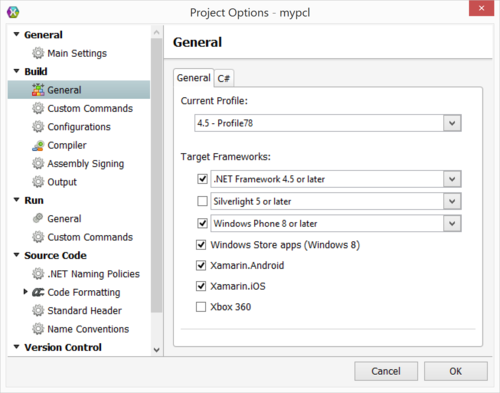Viewport: 500px width, 393px height.
Task: Click the Compiler icon in sidebar
Action: (x=38, y=145)
